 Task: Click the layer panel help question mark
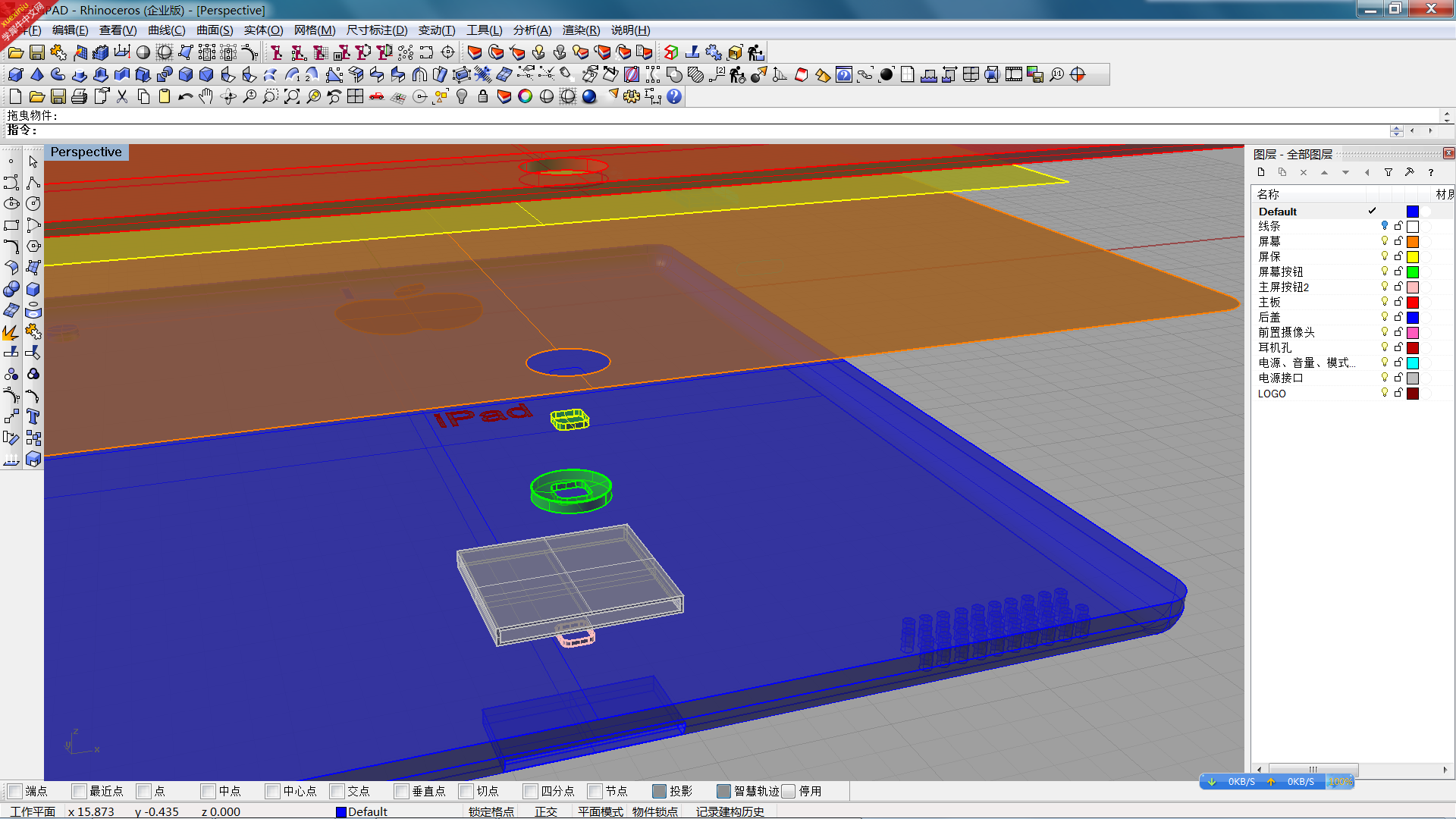1431,172
